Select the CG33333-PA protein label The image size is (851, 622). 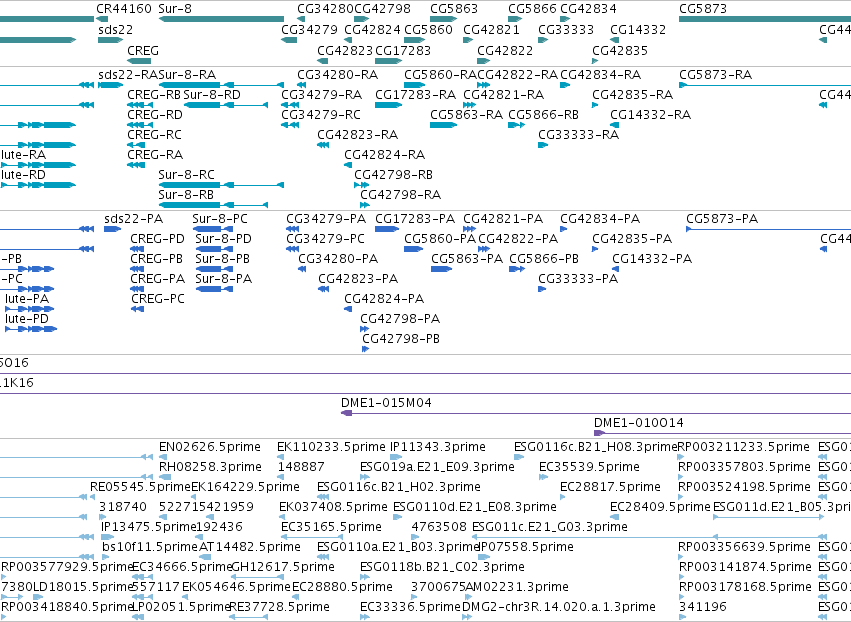pyautogui.click(x=579, y=279)
